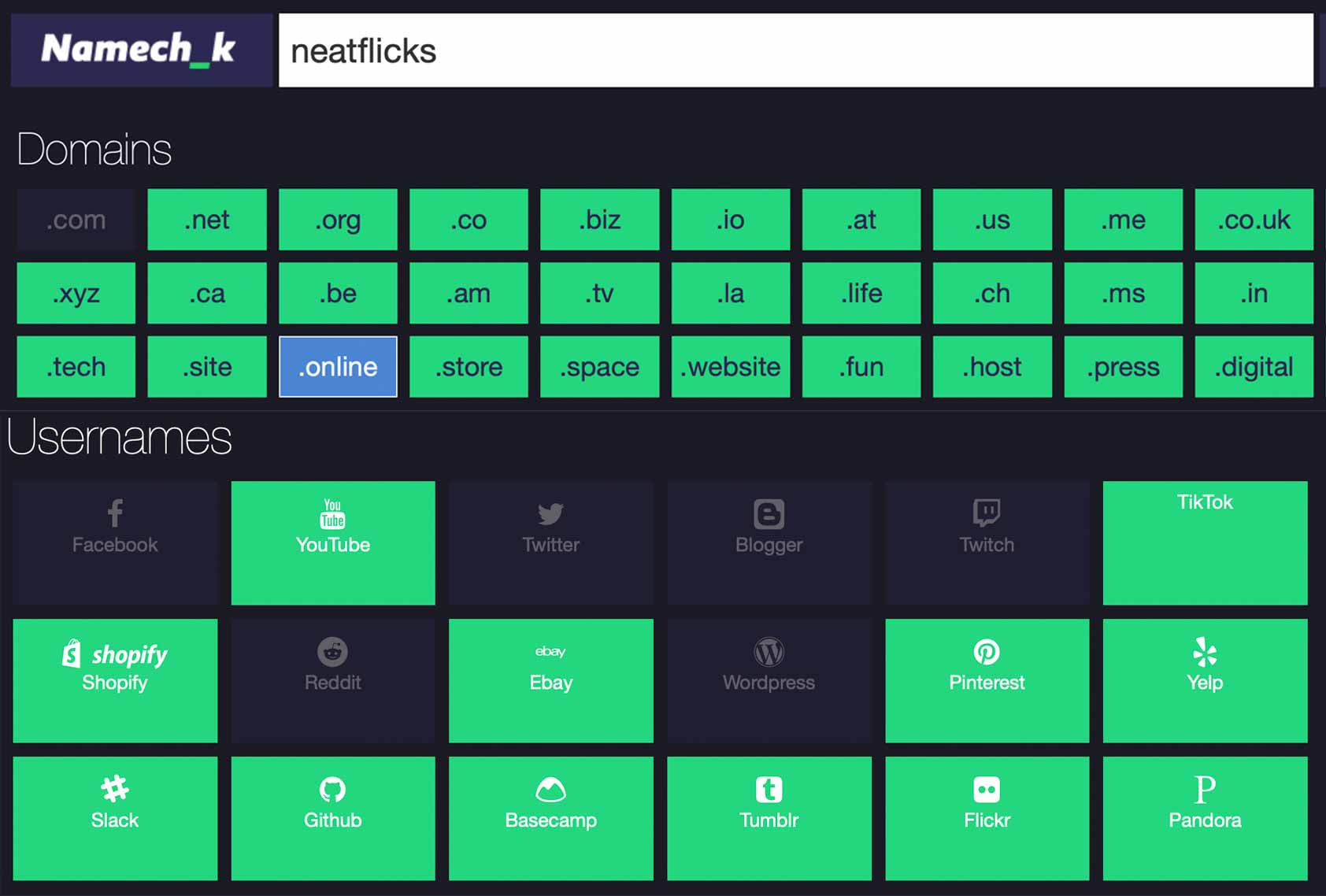Choose the .in domain tile
1326x896 pixels.
(x=1254, y=293)
